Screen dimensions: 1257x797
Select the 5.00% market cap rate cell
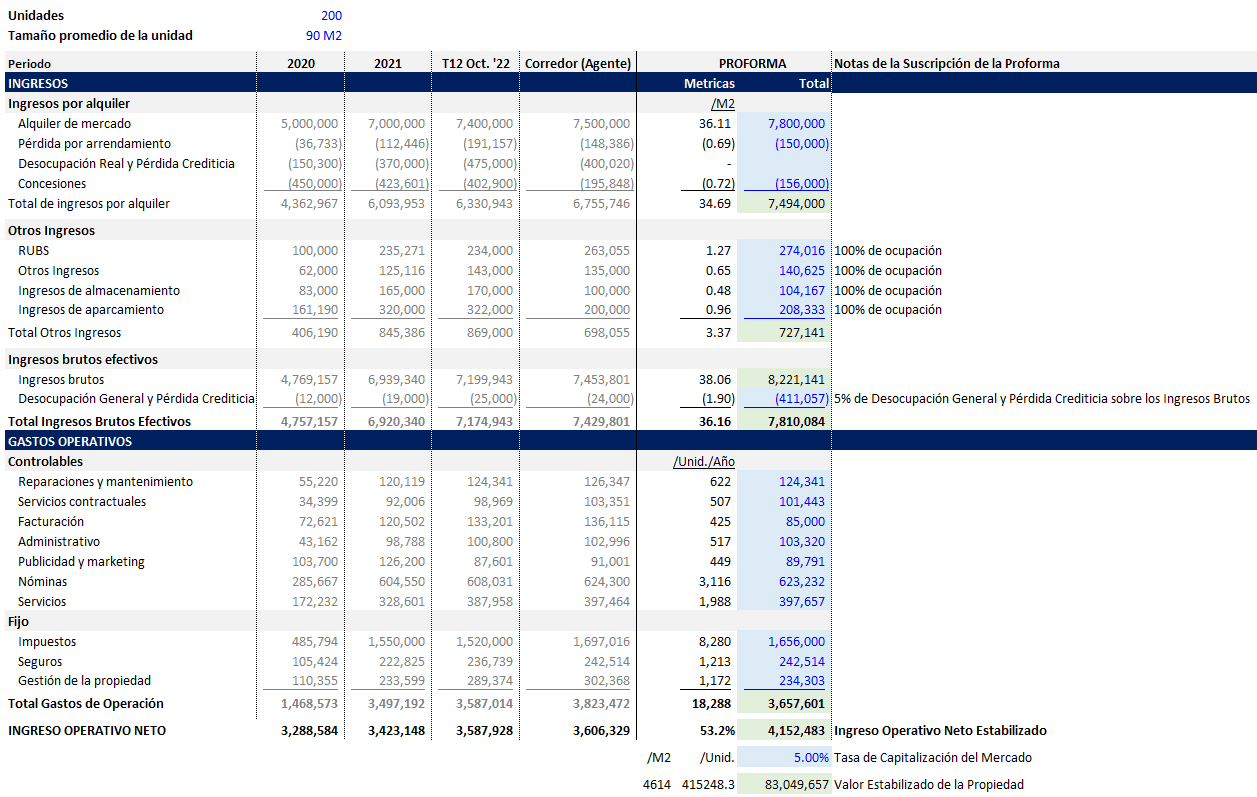coord(810,758)
